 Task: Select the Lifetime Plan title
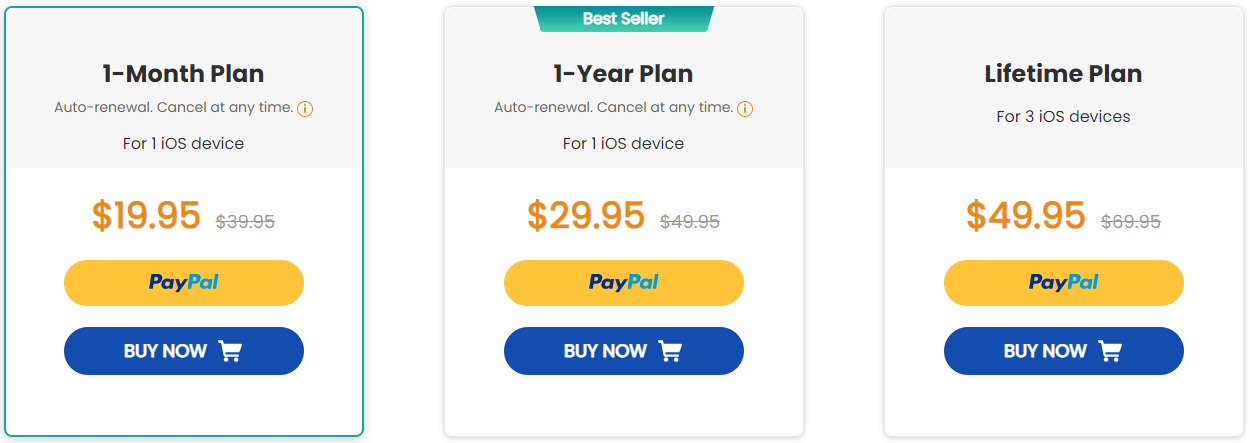[x=1063, y=74]
